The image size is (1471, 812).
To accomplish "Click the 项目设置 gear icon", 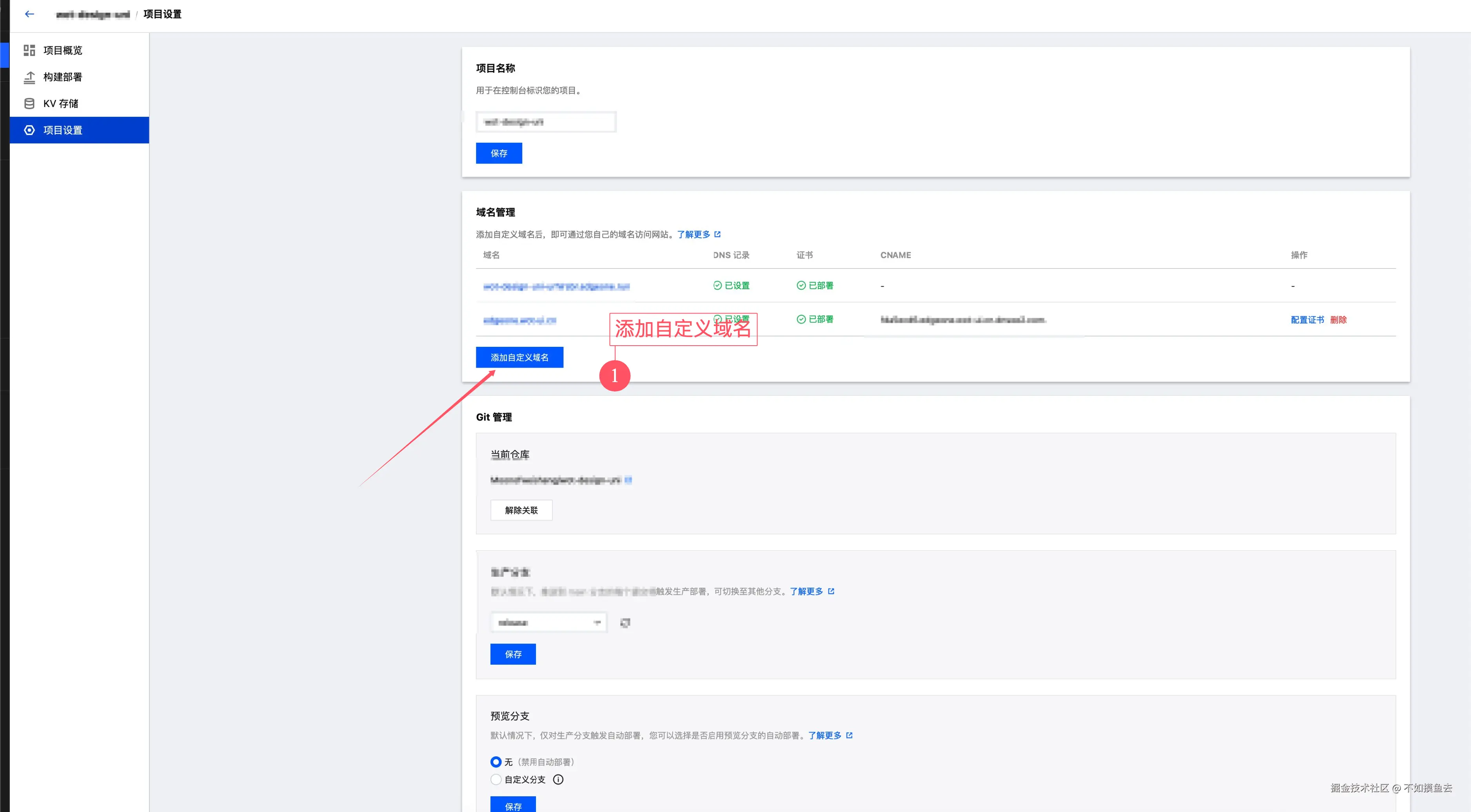I will 29,130.
